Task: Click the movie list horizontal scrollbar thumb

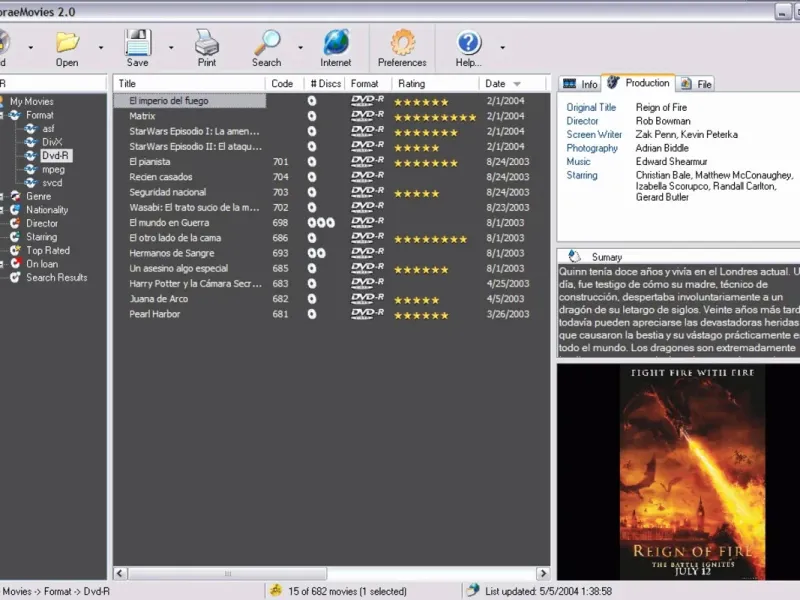Action: [227, 573]
